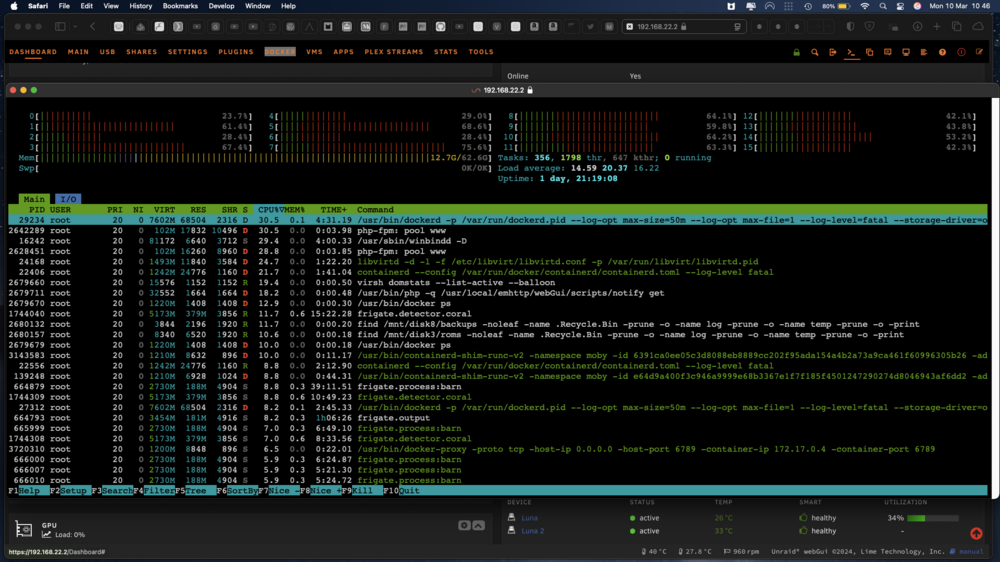Open the Unraid TOOLS tab
1000x562 pixels.
point(481,52)
